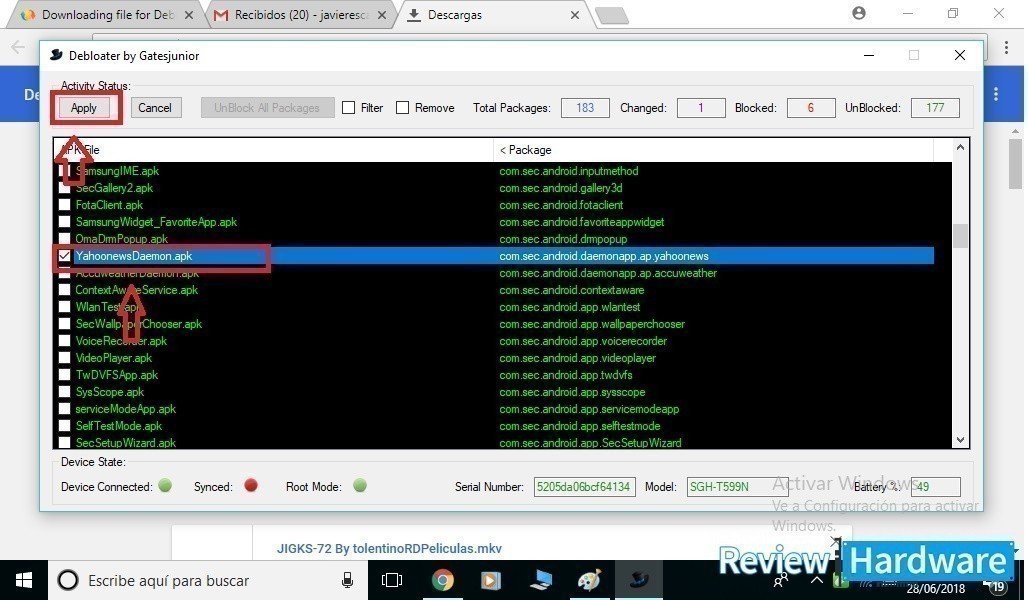Uncheck the YahoonewsDaemon.apk checkbox
1028x600 pixels.
[x=64, y=256]
